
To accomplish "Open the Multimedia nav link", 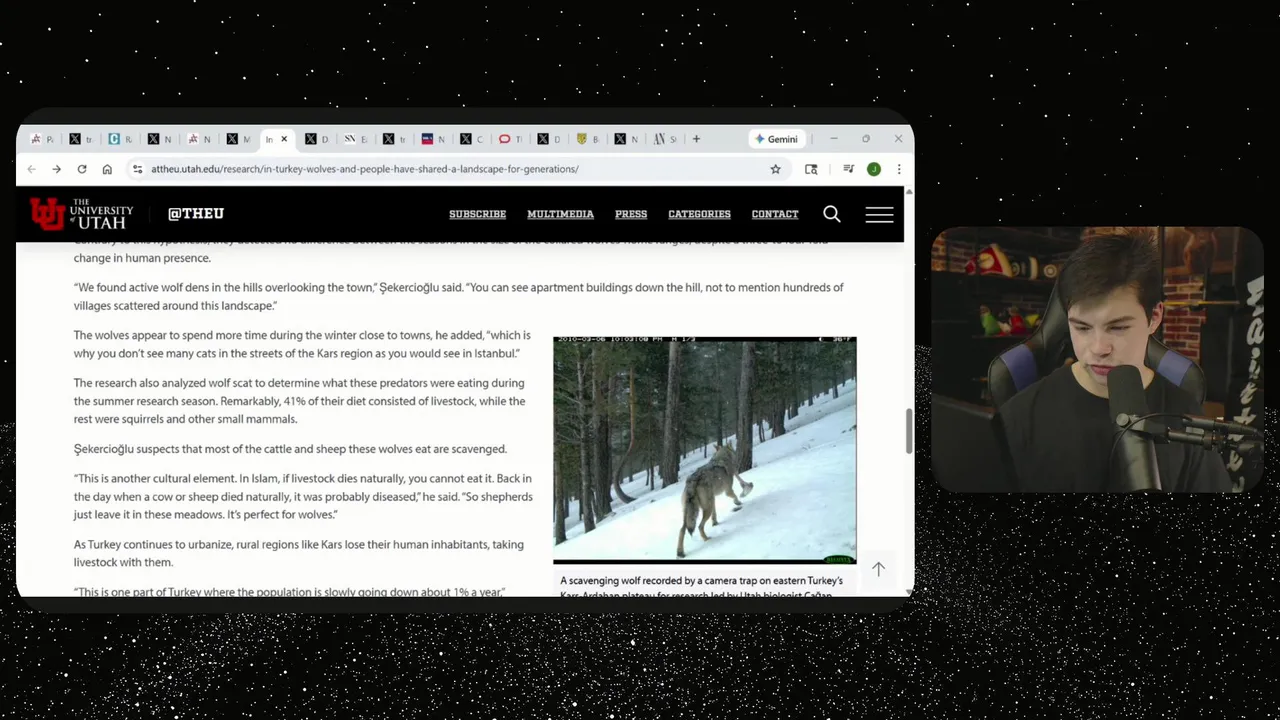I will coord(560,214).
